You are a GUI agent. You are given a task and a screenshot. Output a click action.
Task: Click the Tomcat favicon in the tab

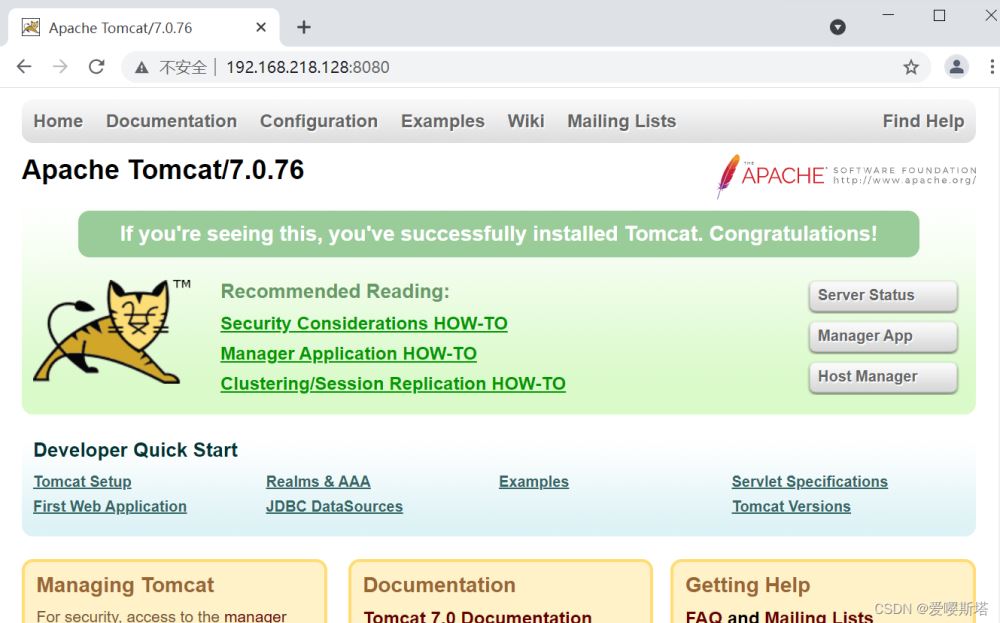click(x=31, y=27)
